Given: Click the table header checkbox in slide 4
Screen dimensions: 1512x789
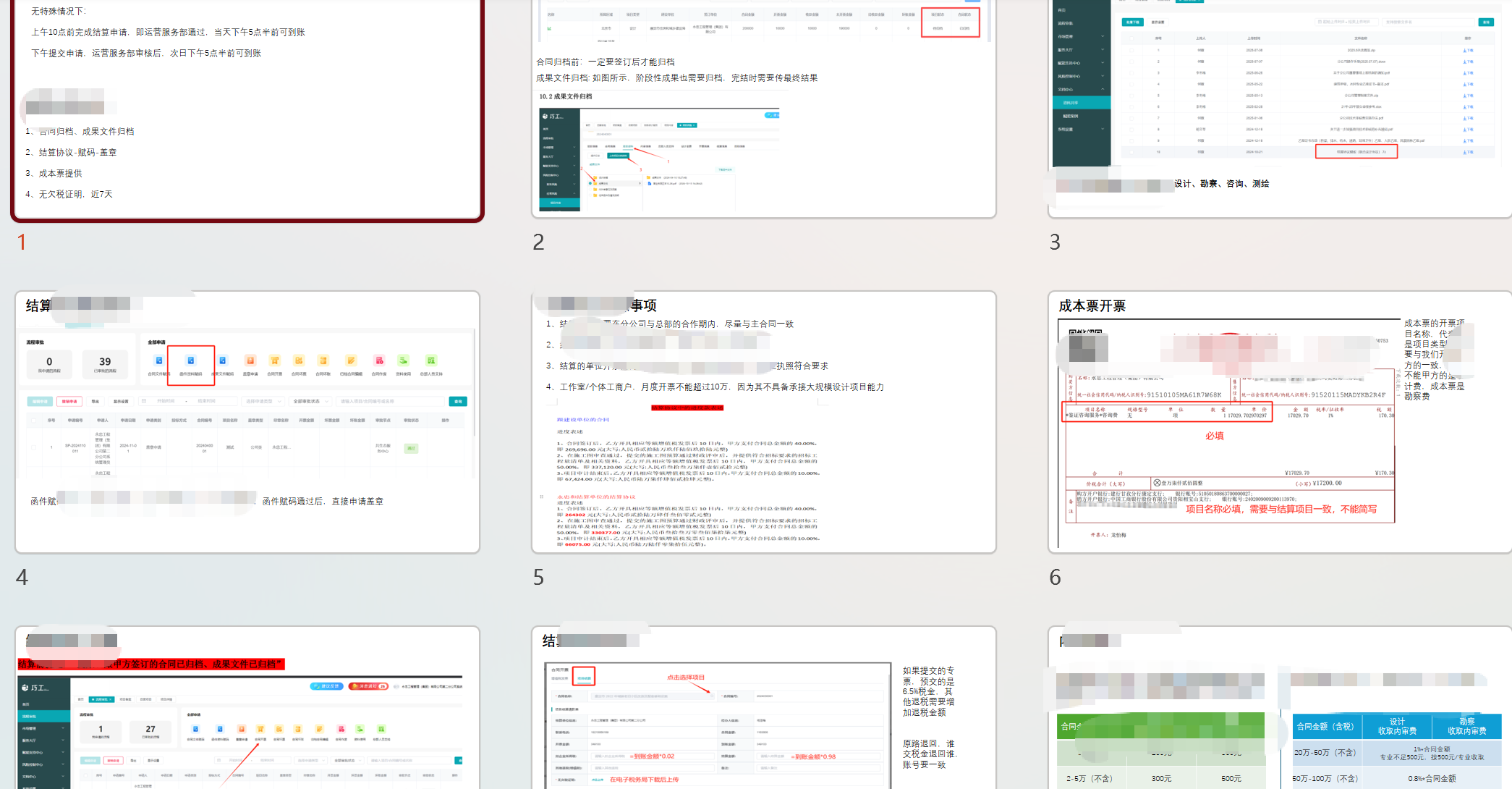Looking at the screenshot, I should pos(33,420).
